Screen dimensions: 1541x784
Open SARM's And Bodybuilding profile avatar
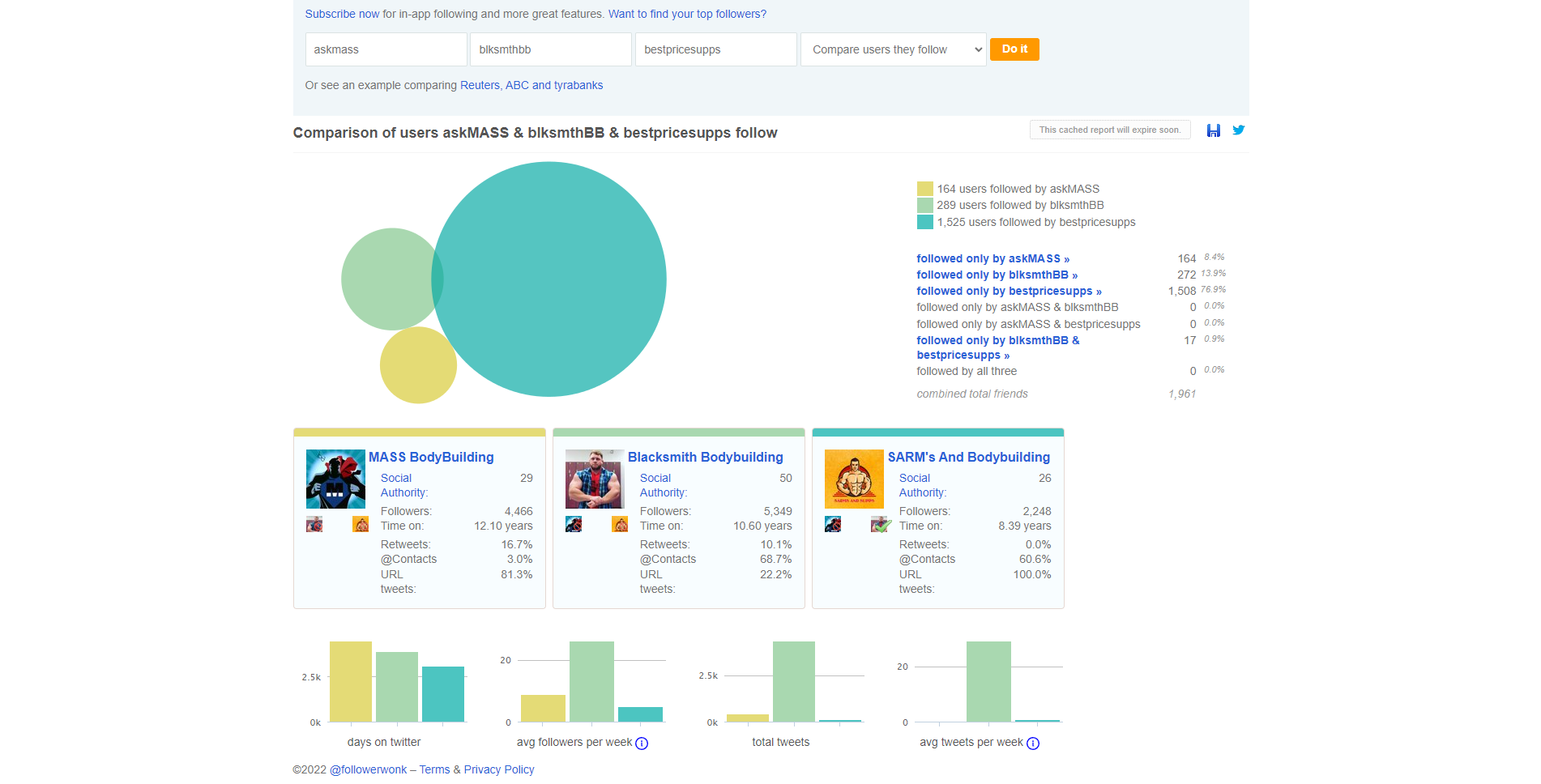click(854, 479)
